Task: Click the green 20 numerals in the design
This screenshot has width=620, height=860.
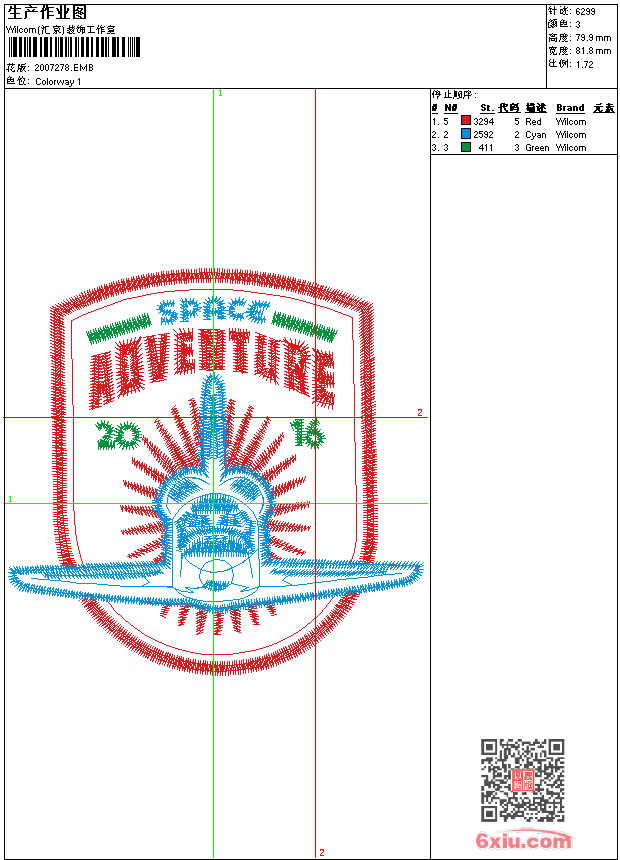Action: click(x=118, y=435)
